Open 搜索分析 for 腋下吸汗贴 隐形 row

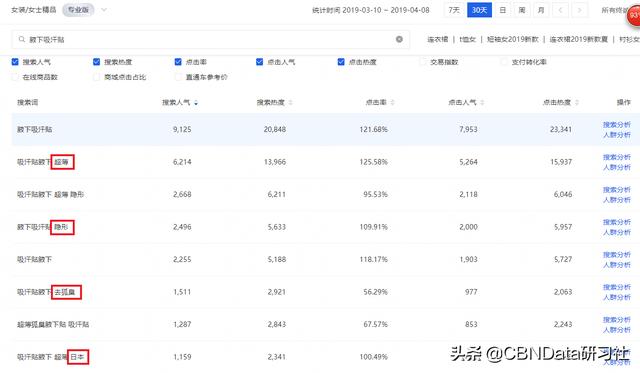point(617,222)
